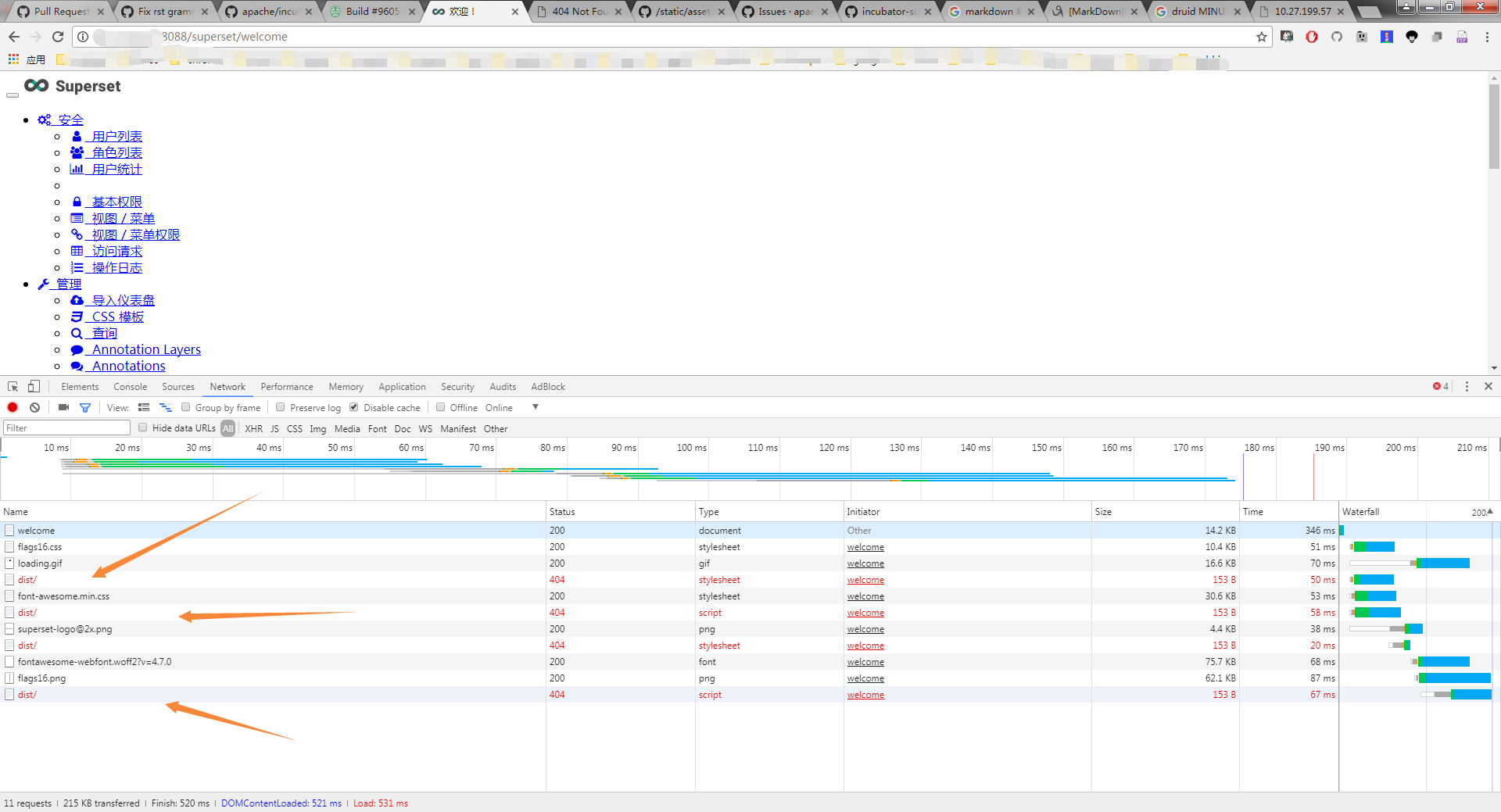Open the Chrome three-dot main menu
The height and width of the screenshot is (812, 1501).
[x=1487, y=37]
